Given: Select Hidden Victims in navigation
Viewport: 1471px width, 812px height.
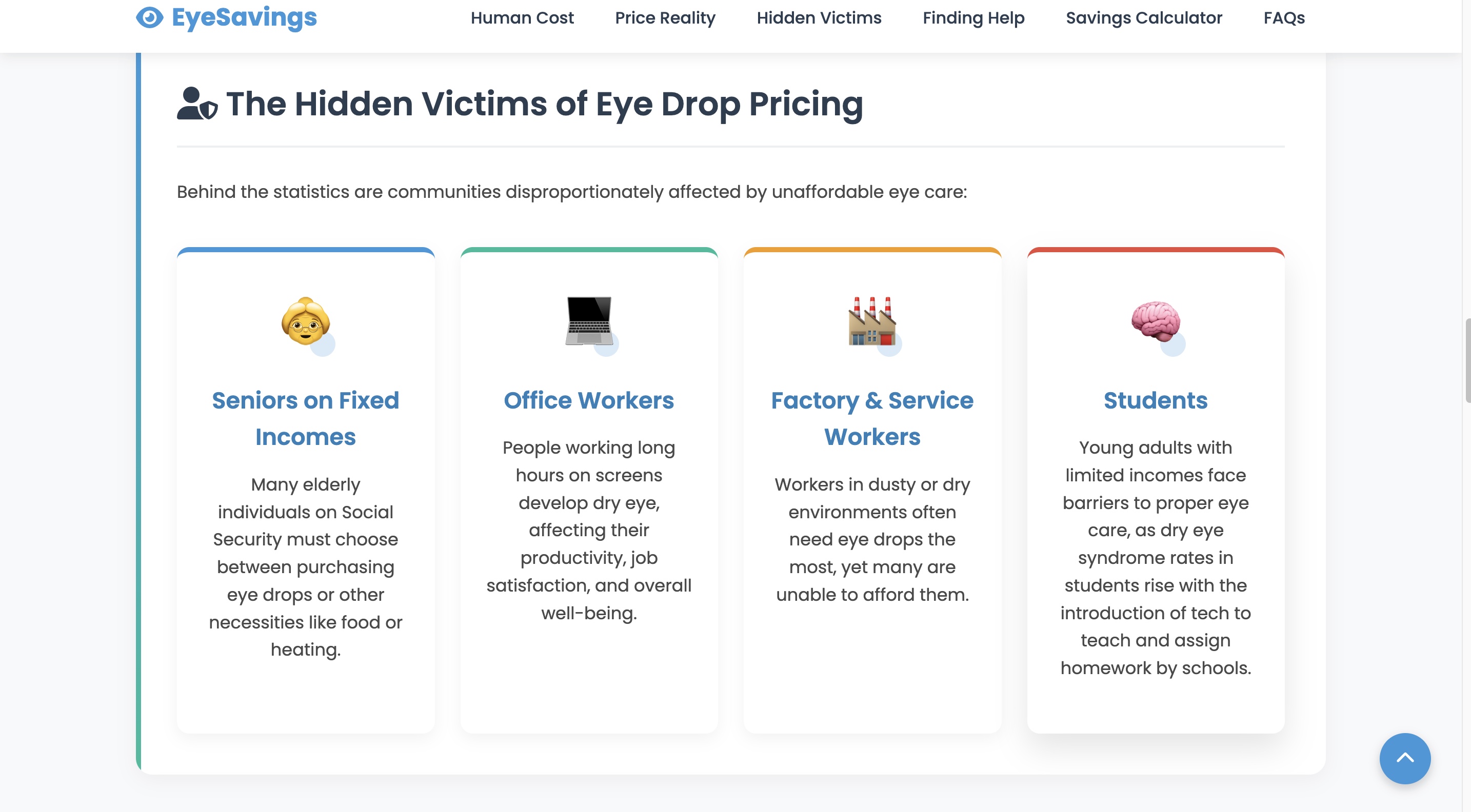Looking at the screenshot, I should 819,18.
